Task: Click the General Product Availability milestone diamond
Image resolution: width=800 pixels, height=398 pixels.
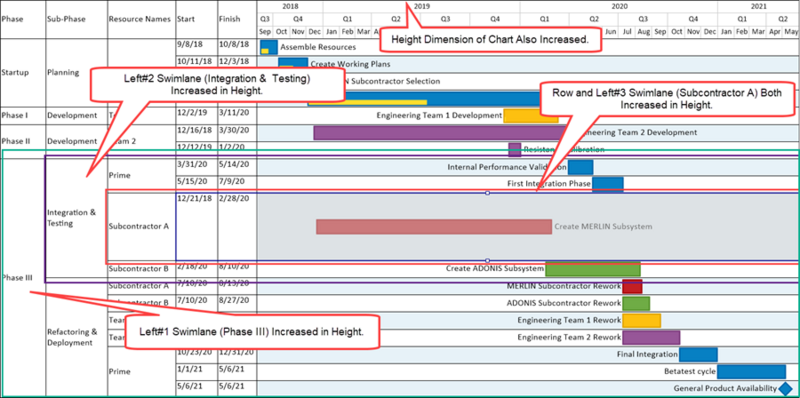Action: coord(786,388)
